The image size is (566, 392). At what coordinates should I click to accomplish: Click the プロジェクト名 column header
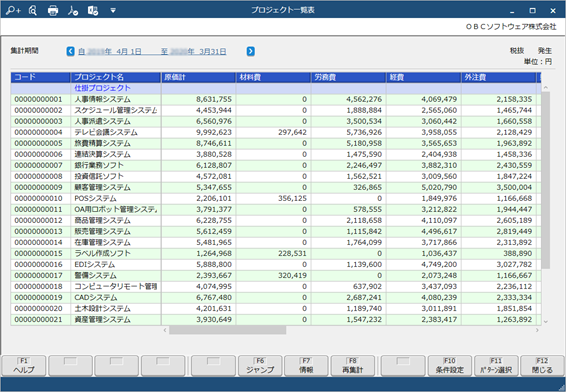click(116, 77)
